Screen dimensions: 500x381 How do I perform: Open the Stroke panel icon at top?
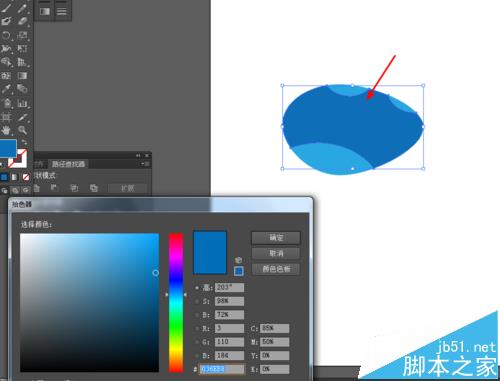click(62, 11)
